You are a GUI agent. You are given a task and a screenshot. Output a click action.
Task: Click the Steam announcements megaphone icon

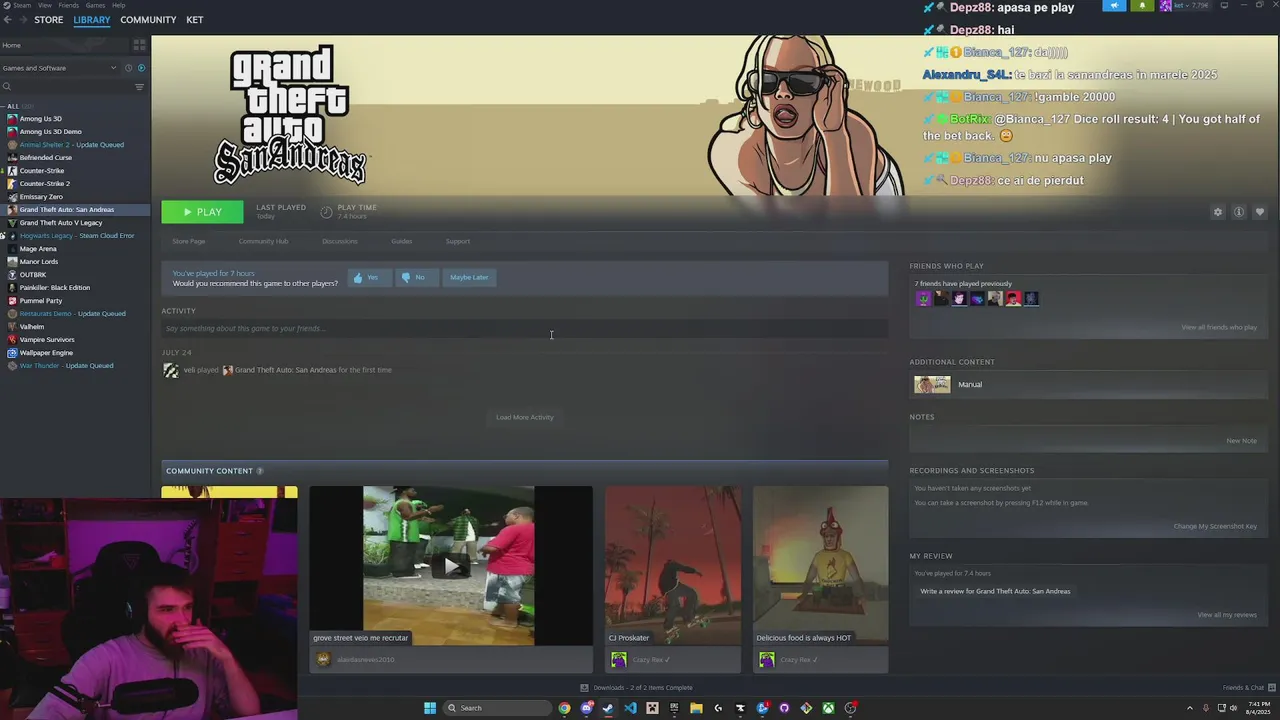pyautogui.click(x=1115, y=5)
